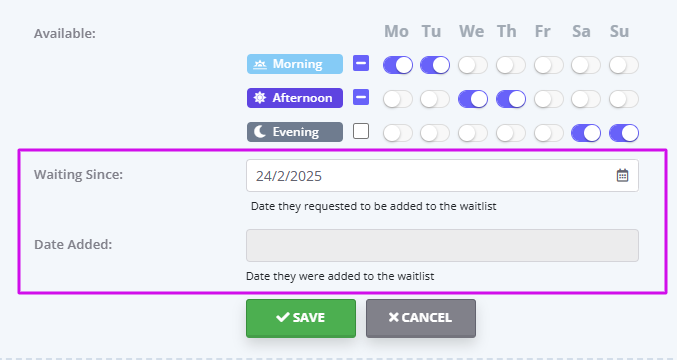Disable Sunday Evening availability

tap(624, 133)
